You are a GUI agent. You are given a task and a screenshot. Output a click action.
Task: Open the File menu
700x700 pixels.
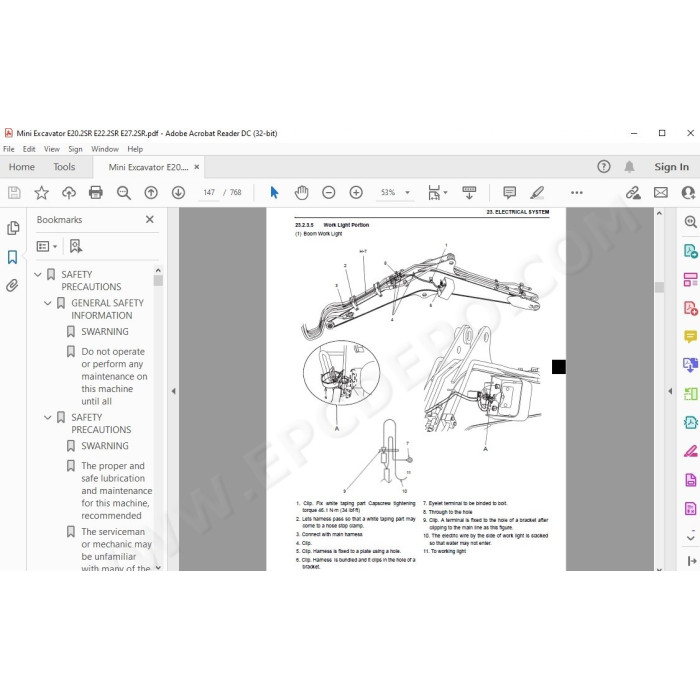(x=8, y=149)
